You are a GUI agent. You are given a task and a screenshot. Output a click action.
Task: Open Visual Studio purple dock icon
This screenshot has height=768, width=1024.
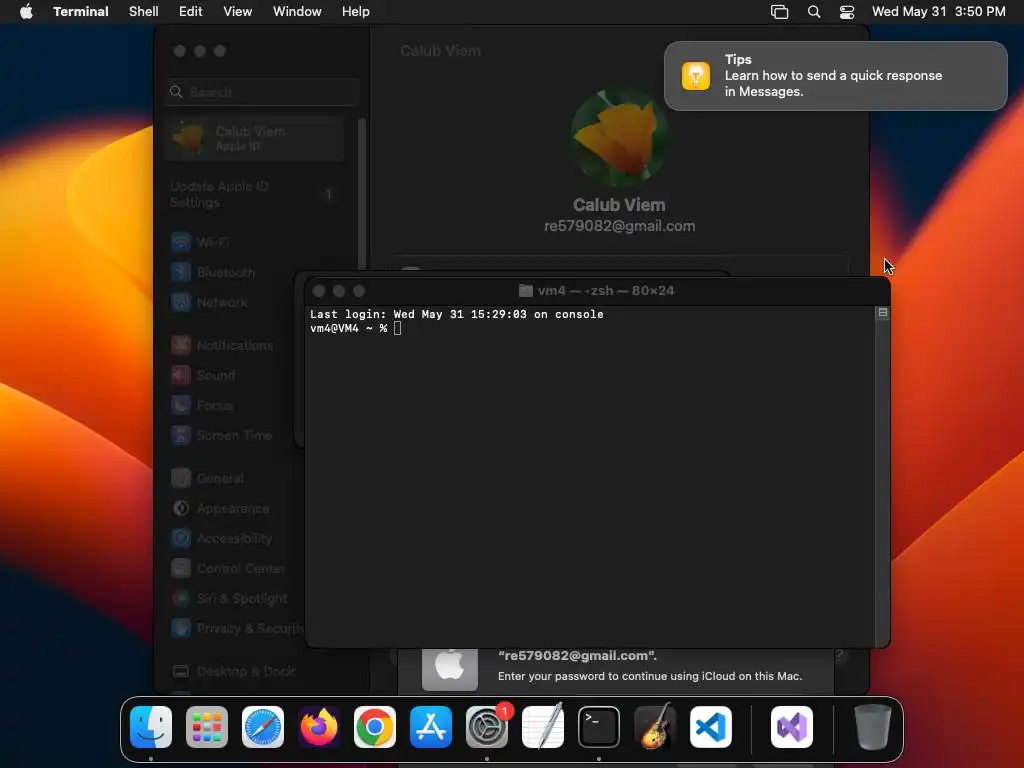792,727
